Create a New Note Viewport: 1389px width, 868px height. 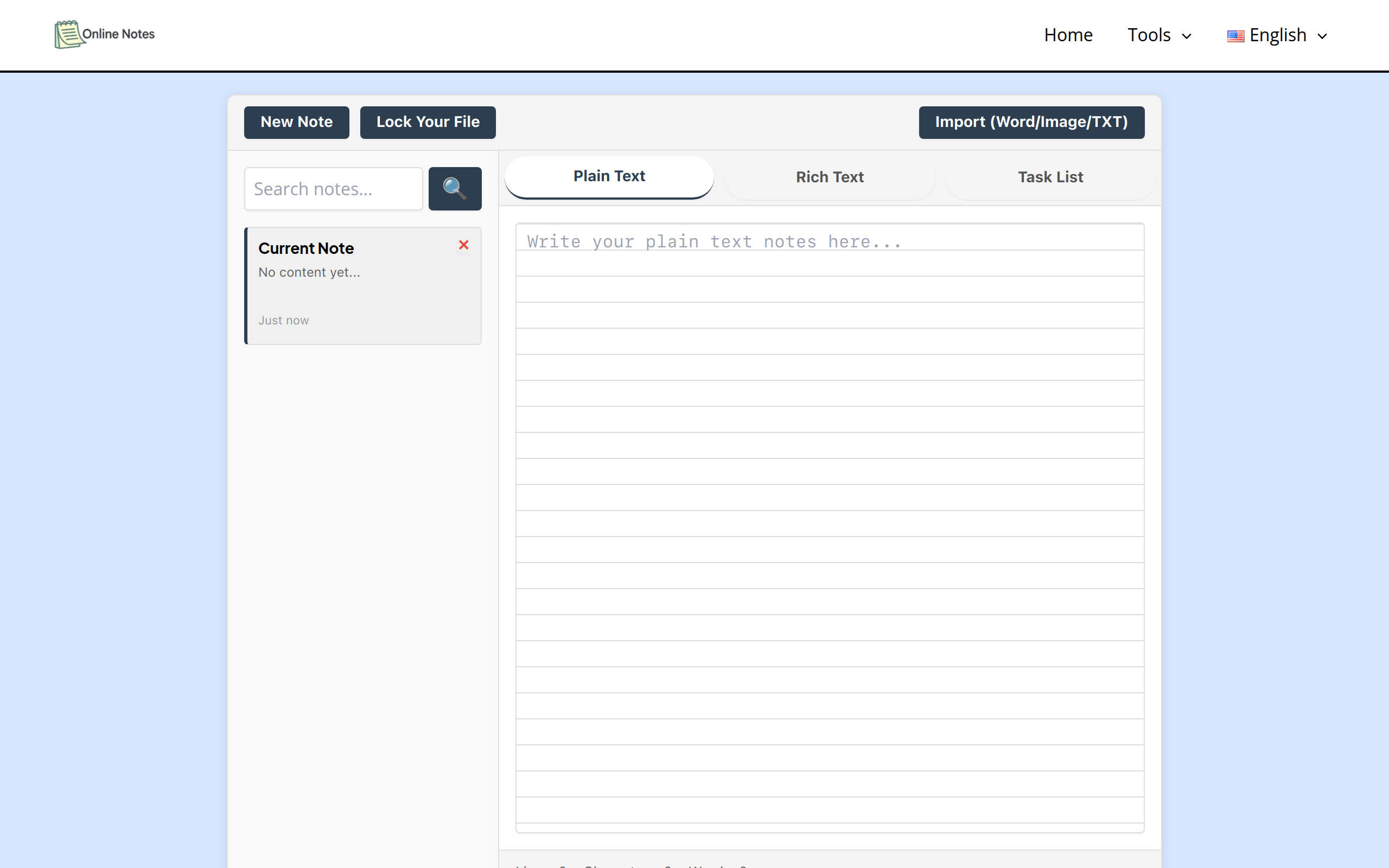pos(296,122)
